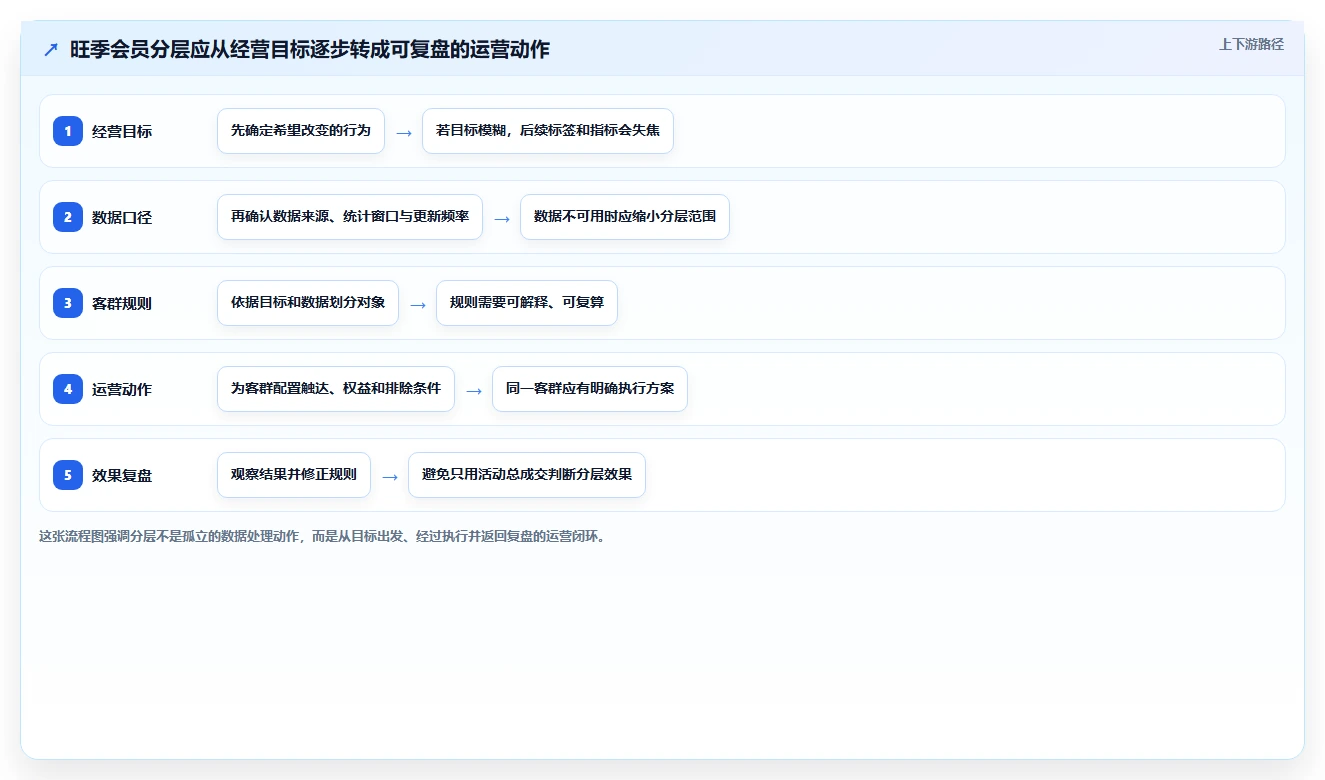Select the step 3 number badge
This screenshot has width=1325, height=780.
pos(68,303)
